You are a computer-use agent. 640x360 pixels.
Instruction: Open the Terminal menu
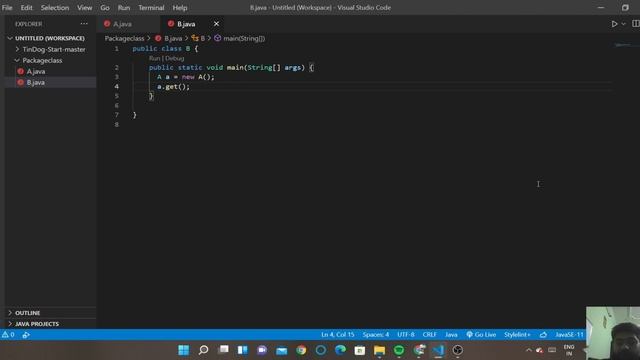point(151,8)
